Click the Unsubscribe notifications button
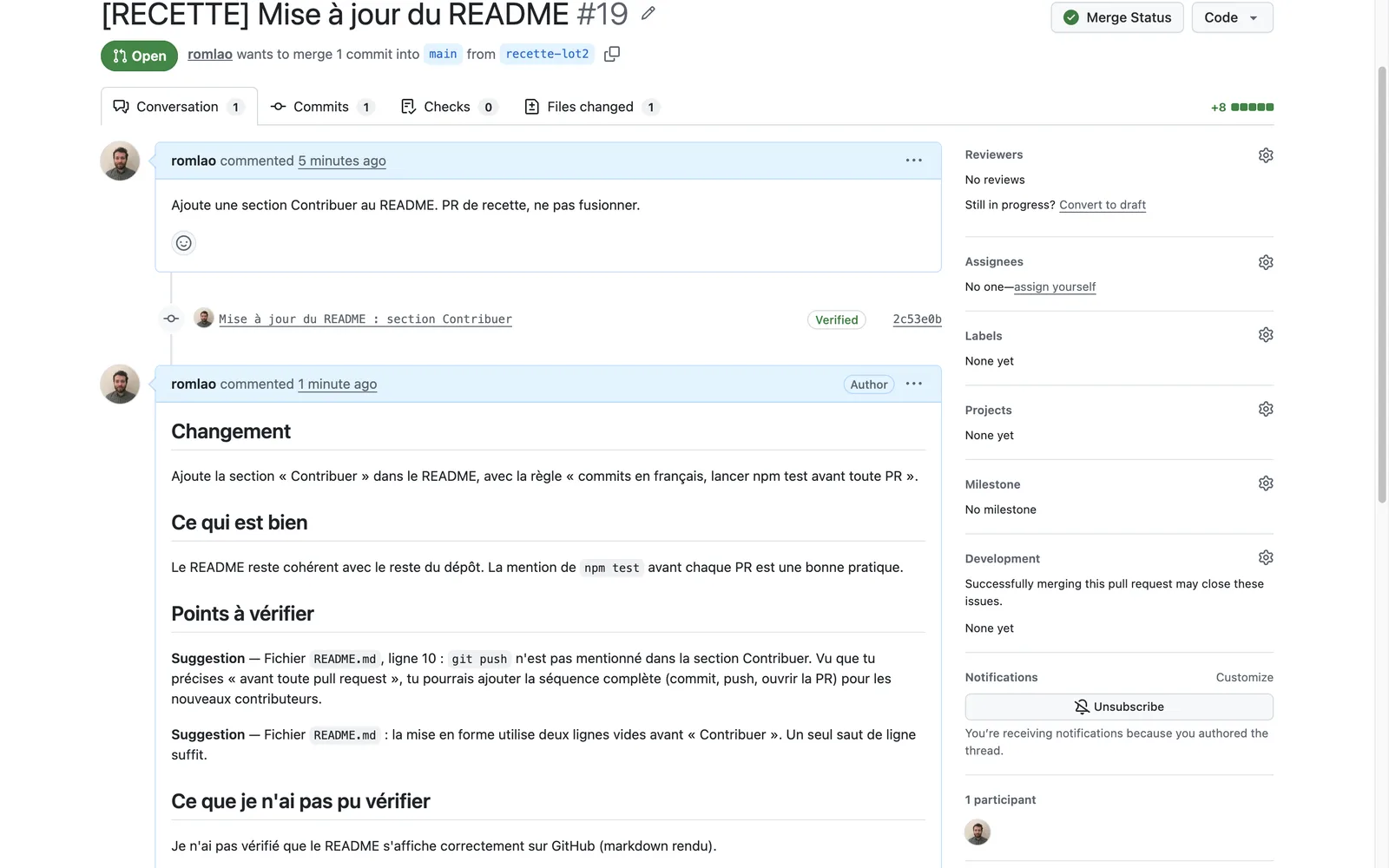 [1119, 707]
